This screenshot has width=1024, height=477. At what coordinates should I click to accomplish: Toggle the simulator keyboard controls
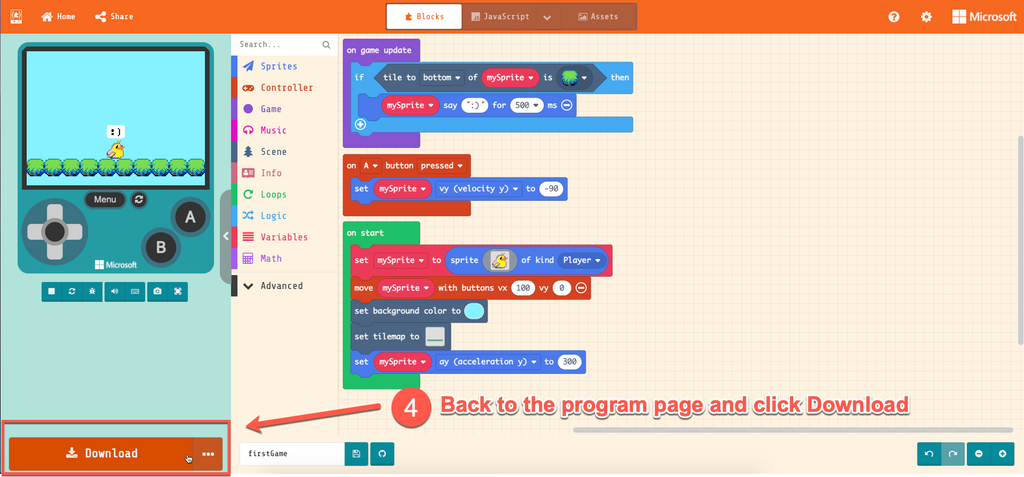click(135, 291)
